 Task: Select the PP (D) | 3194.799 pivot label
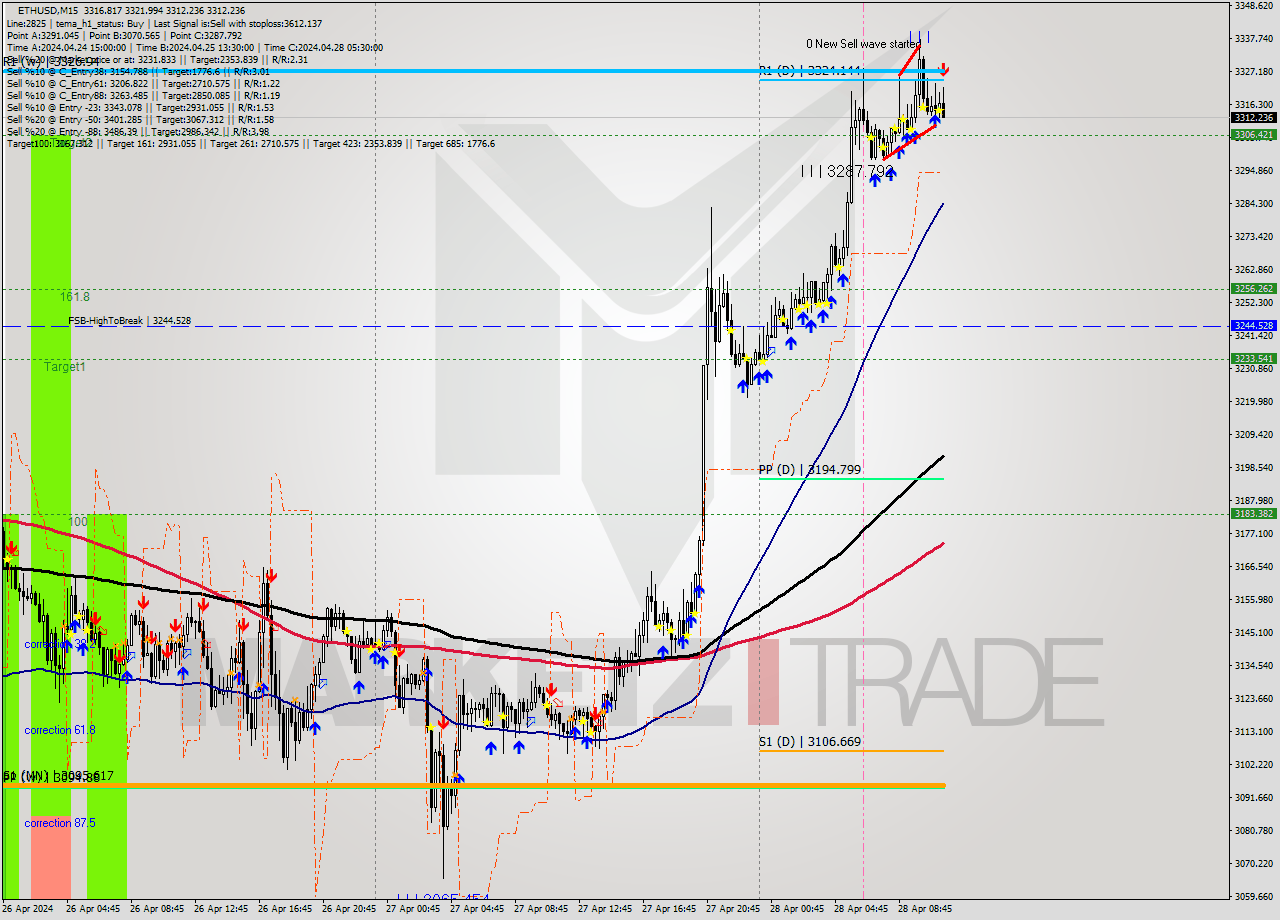click(x=809, y=469)
